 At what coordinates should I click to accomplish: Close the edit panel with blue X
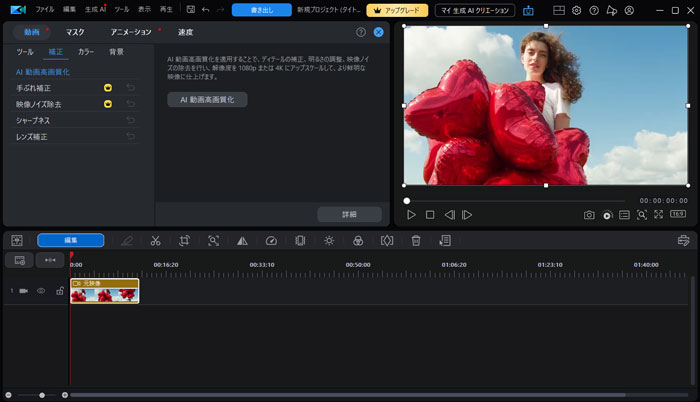(379, 32)
